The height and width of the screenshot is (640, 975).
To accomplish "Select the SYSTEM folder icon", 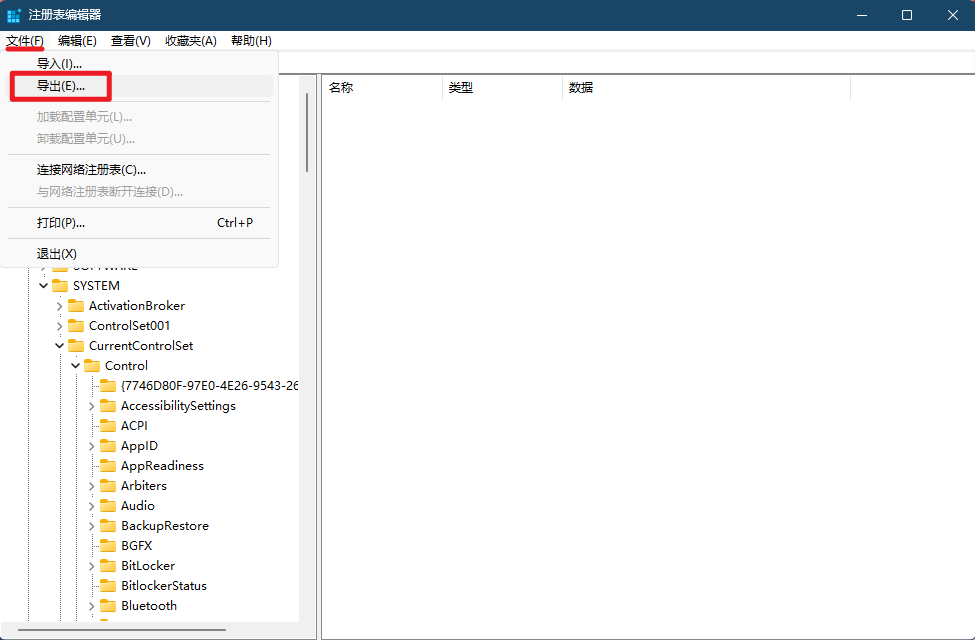I will (x=60, y=286).
